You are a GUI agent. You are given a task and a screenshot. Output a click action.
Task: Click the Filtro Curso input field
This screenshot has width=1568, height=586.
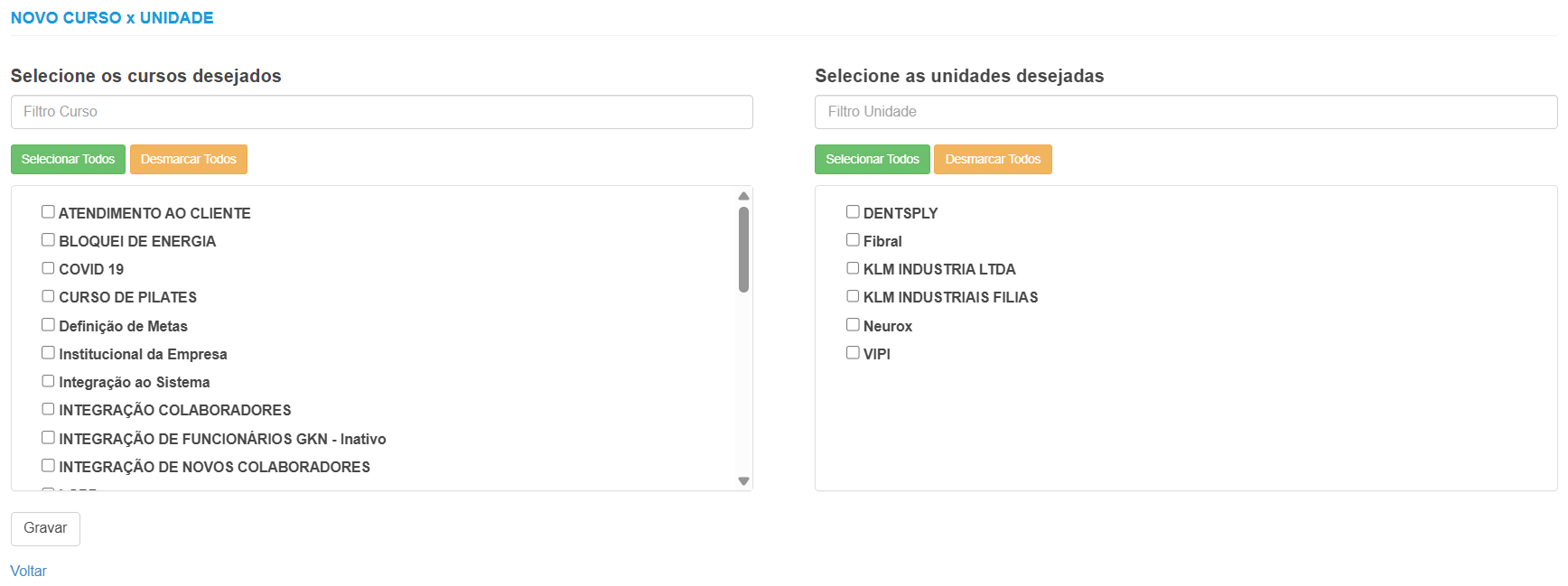click(381, 112)
